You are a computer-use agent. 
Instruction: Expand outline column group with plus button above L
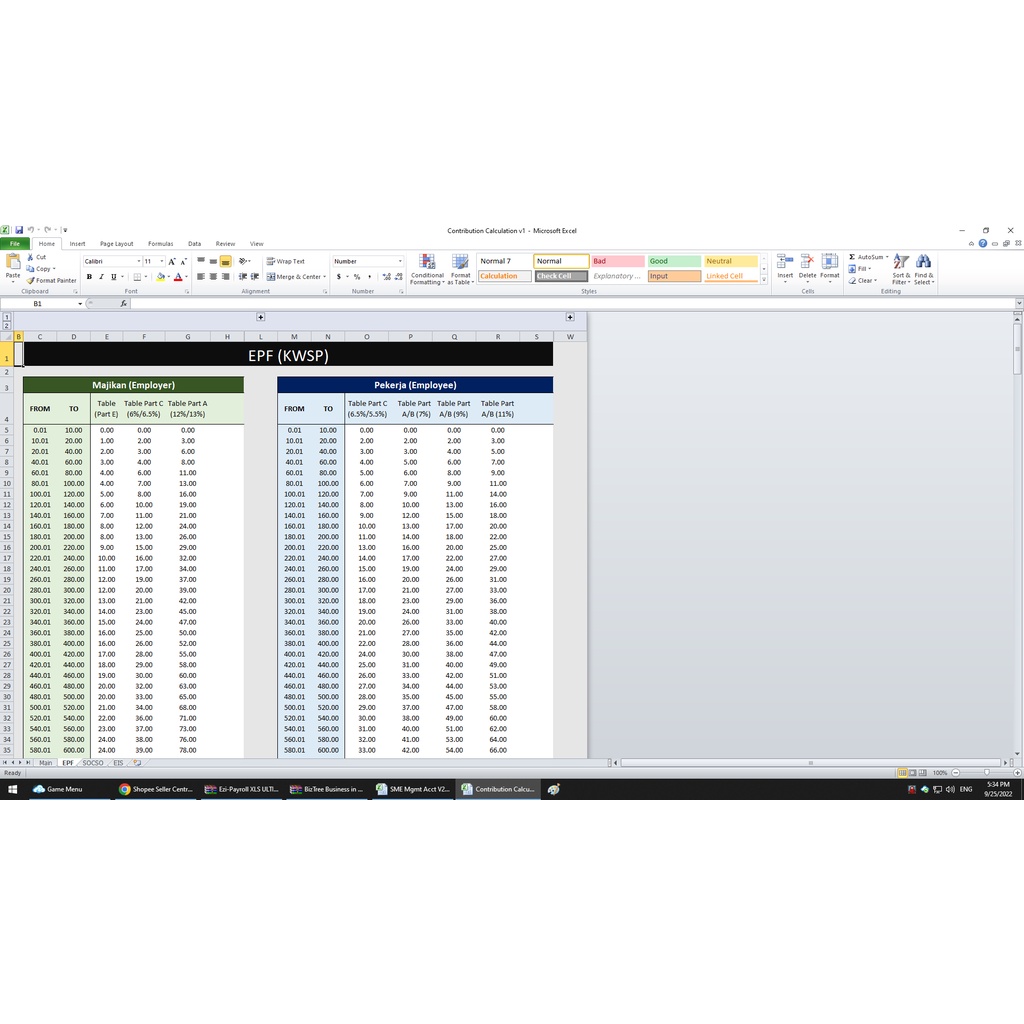[x=261, y=317]
